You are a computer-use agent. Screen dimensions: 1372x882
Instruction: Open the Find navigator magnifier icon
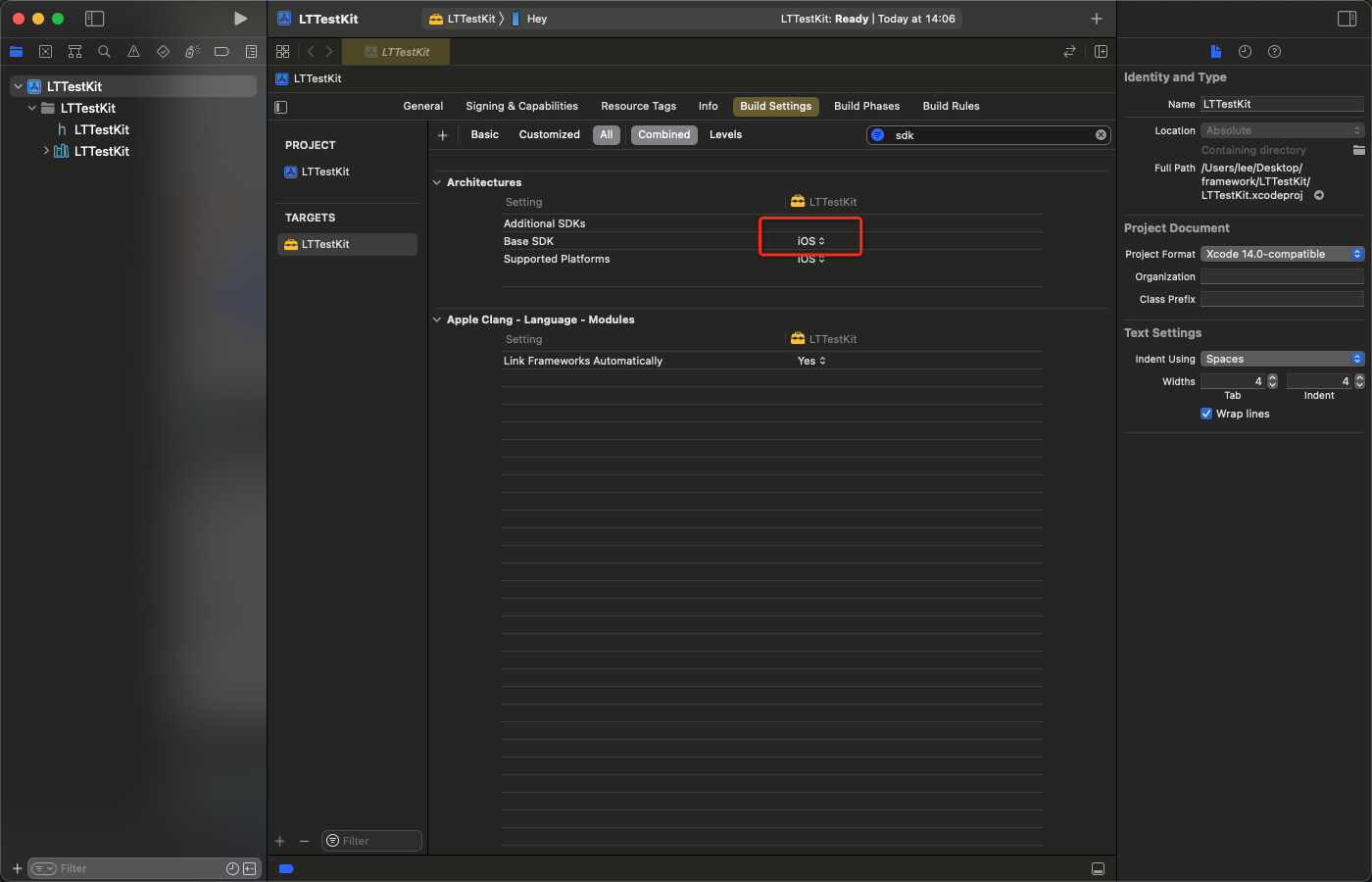coord(104,52)
